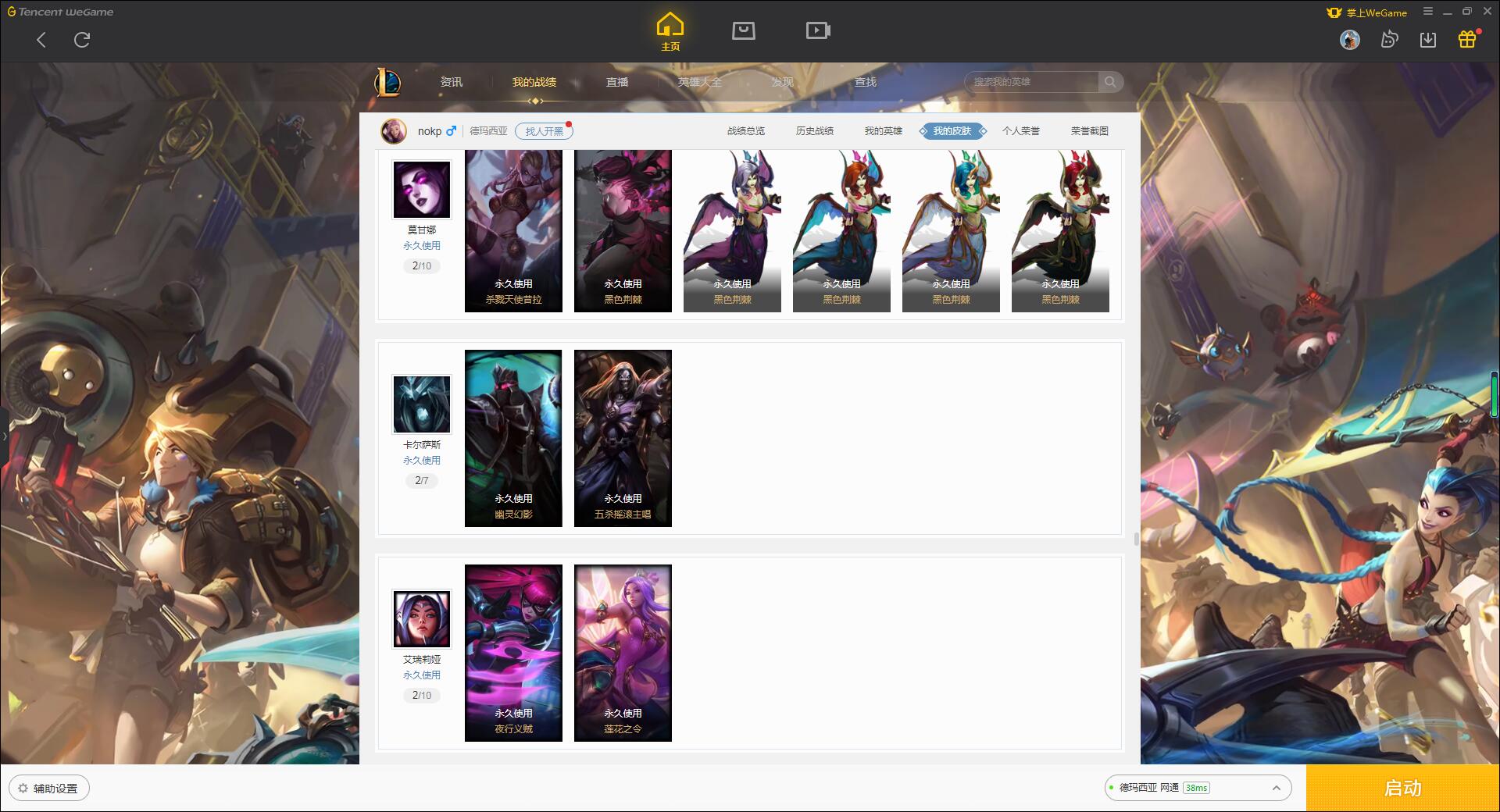The height and width of the screenshot is (812, 1500).
Task: Open the Home tab icon
Action: click(x=670, y=32)
